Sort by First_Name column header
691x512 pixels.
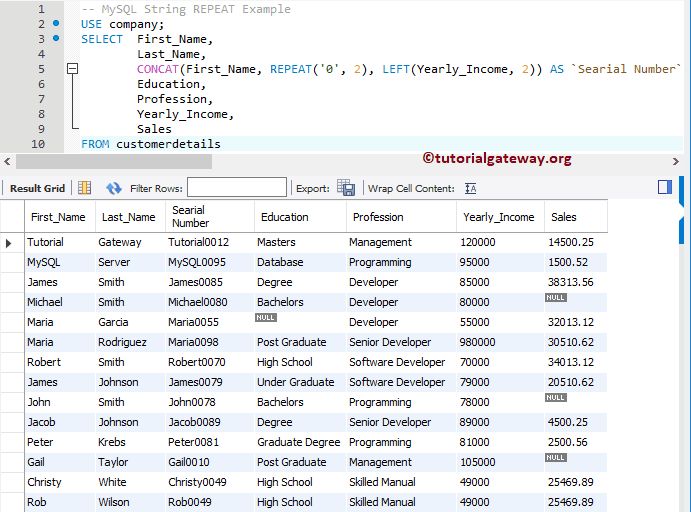[x=60, y=217]
